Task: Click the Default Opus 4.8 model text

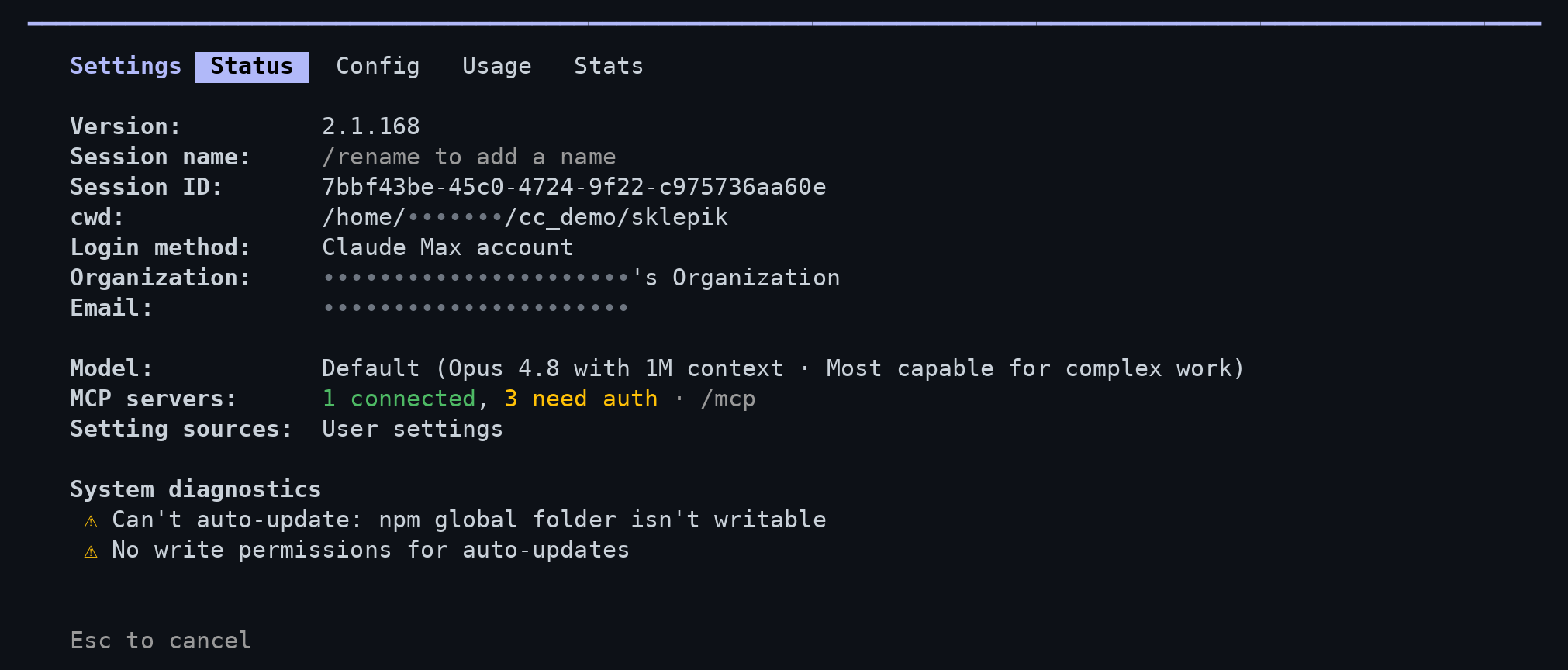Action: [x=783, y=368]
